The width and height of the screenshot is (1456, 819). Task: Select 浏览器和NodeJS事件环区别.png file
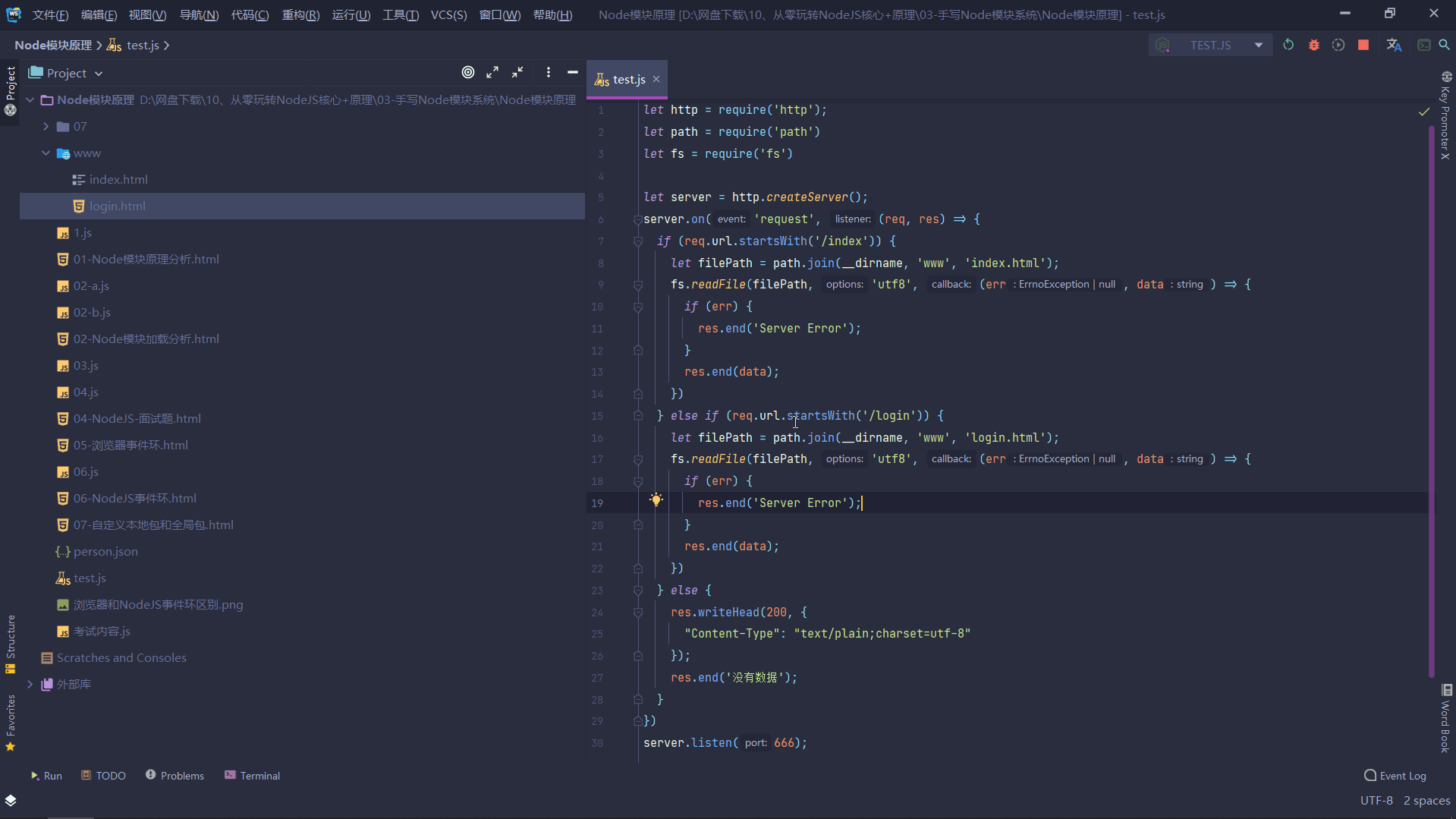(x=158, y=604)
